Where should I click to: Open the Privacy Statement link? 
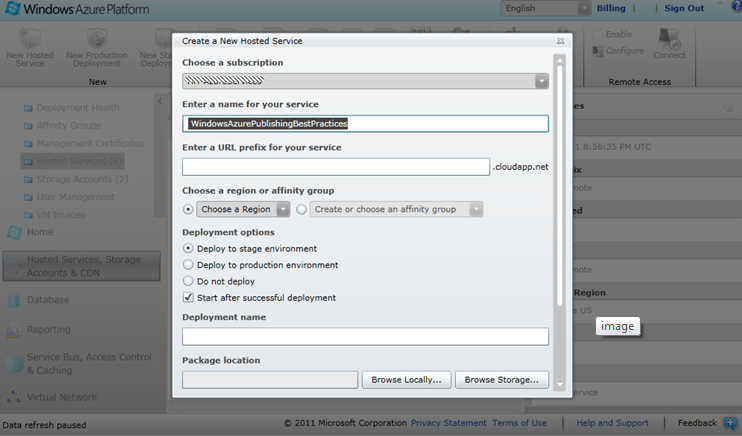pos(449,423)
